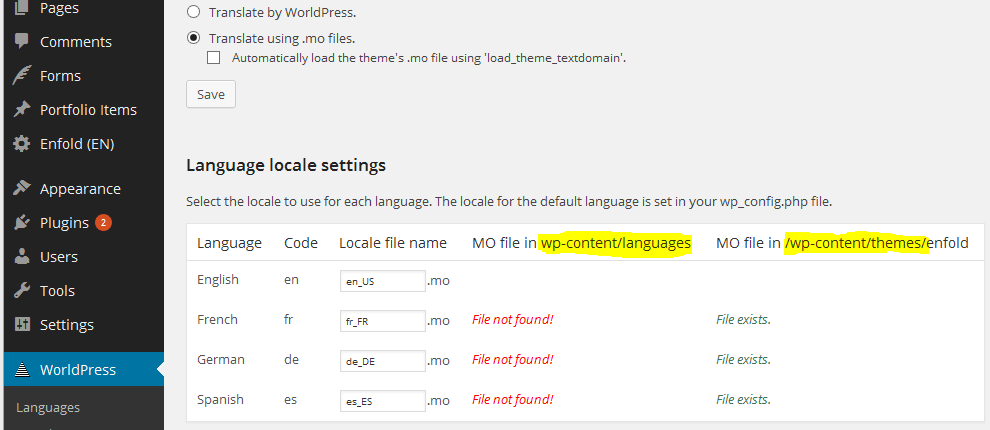990x430 pixels.
Task: Click German row File not found! text
Action: click(513, 359)
